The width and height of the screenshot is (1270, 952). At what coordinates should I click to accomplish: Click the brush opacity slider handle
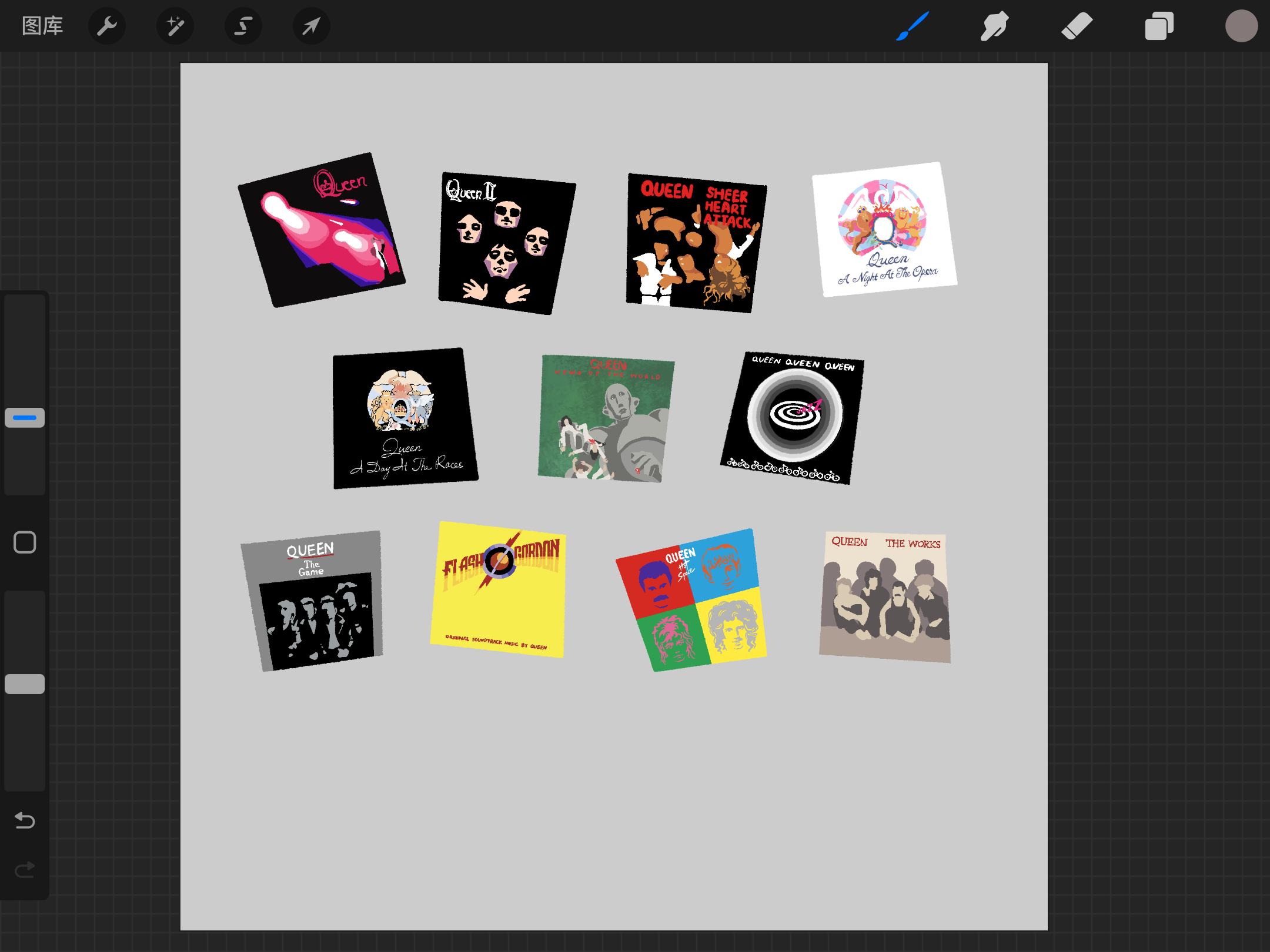[x=25, y=684]
